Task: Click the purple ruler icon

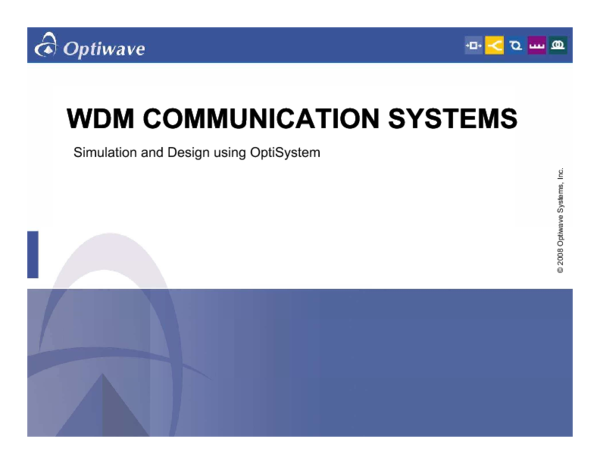Action: [x=536, y=46]
